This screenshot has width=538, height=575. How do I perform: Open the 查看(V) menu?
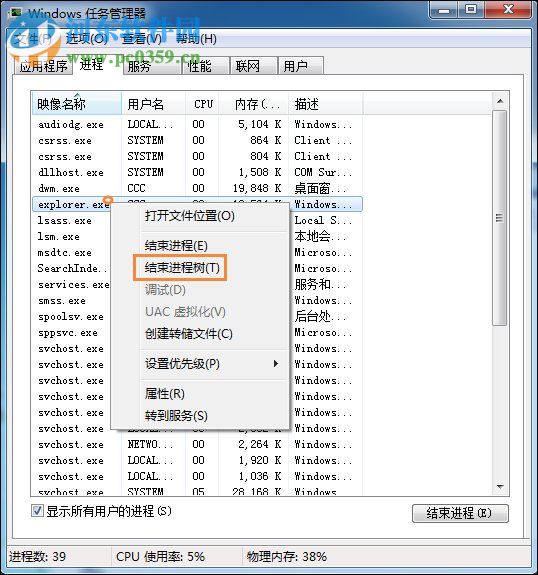click(142, 39)
